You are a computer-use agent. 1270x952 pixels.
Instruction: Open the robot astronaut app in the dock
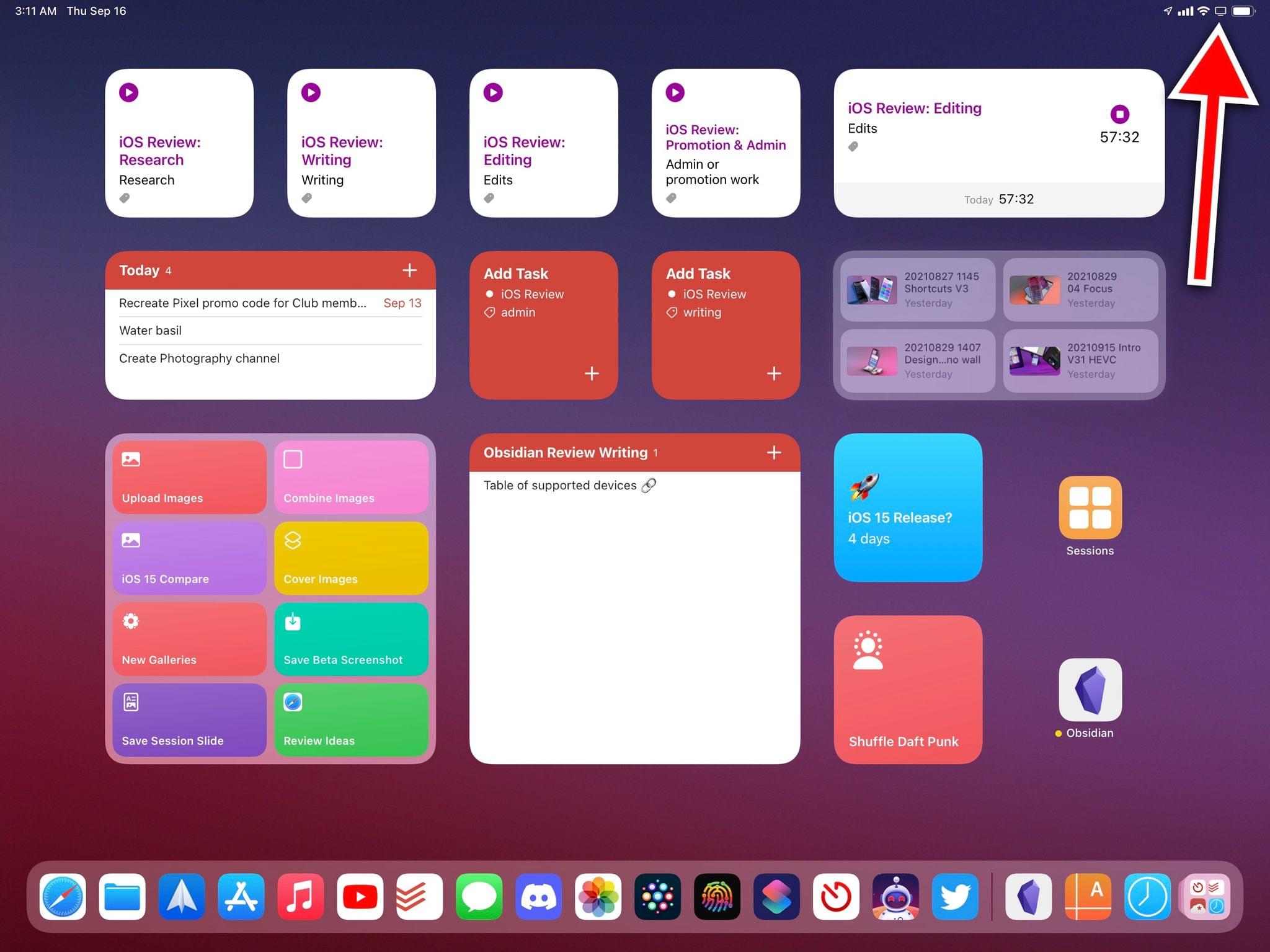[x=896, y=897]
